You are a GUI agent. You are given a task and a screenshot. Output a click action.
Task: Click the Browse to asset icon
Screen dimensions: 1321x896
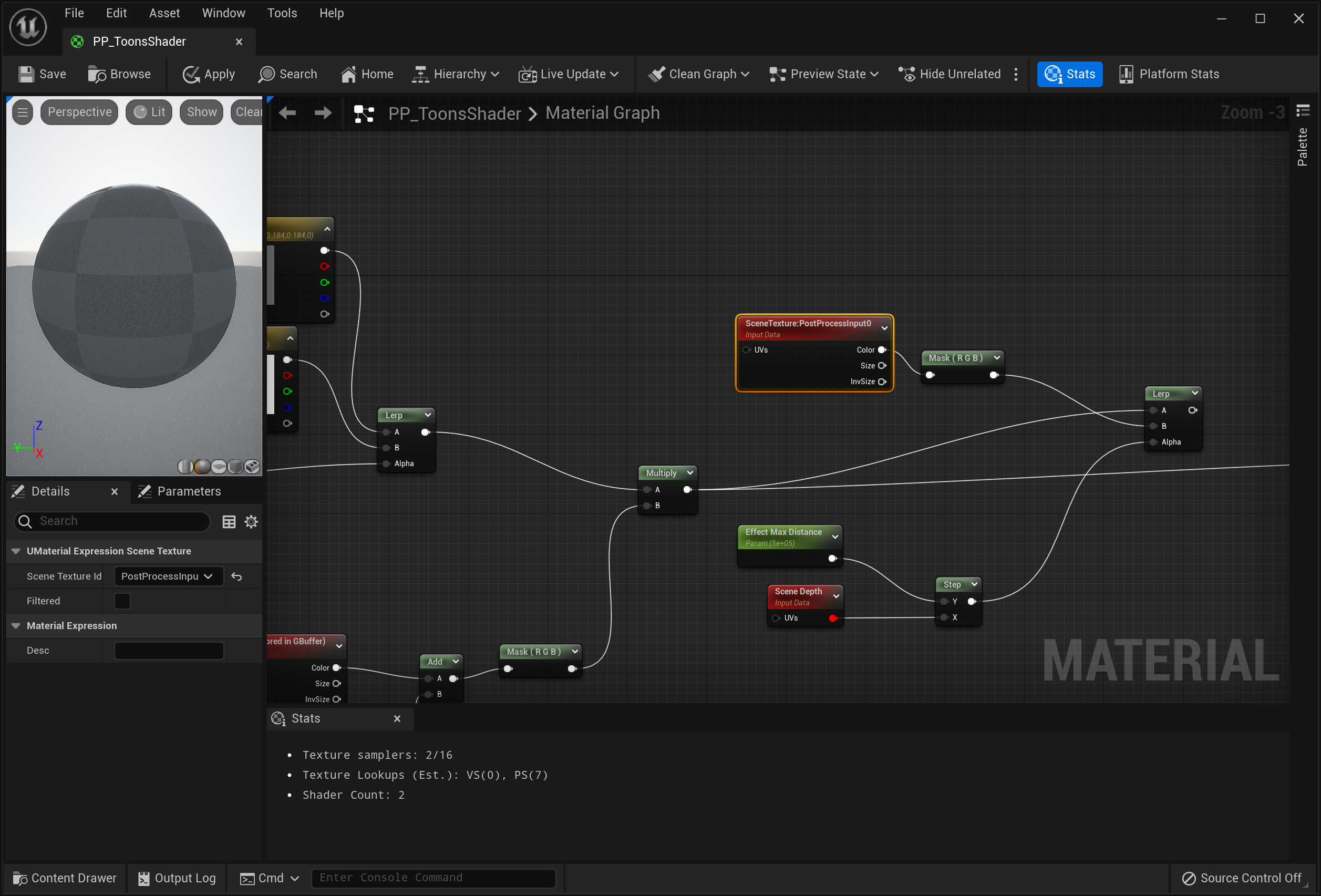point(97,75)
